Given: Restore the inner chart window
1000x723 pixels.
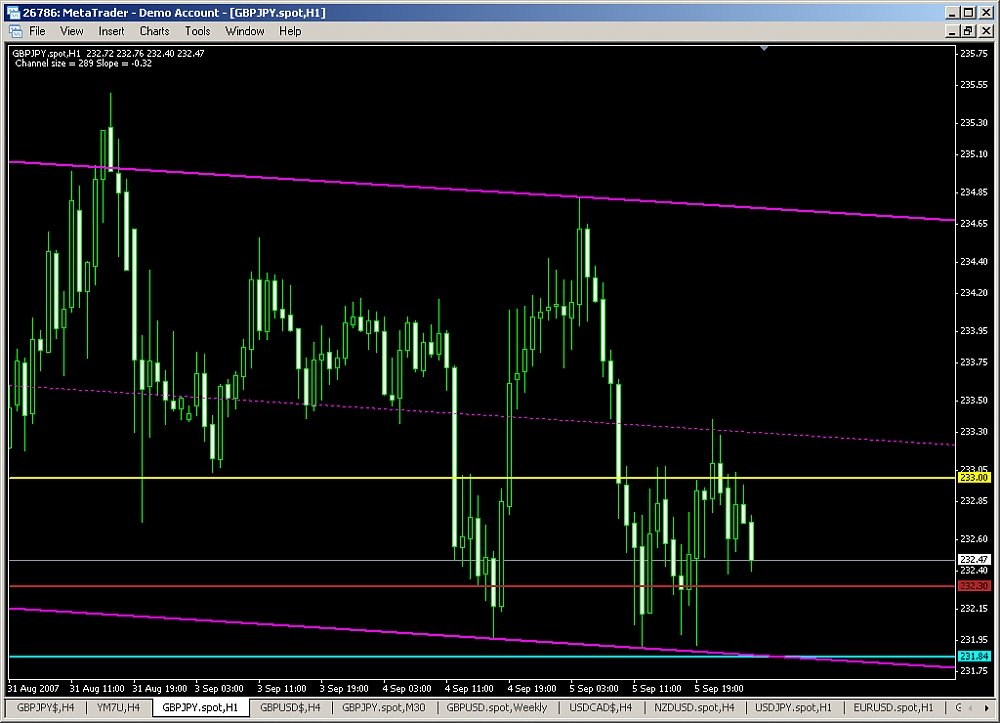Looking at the screenshot, I should click(966, 31).
